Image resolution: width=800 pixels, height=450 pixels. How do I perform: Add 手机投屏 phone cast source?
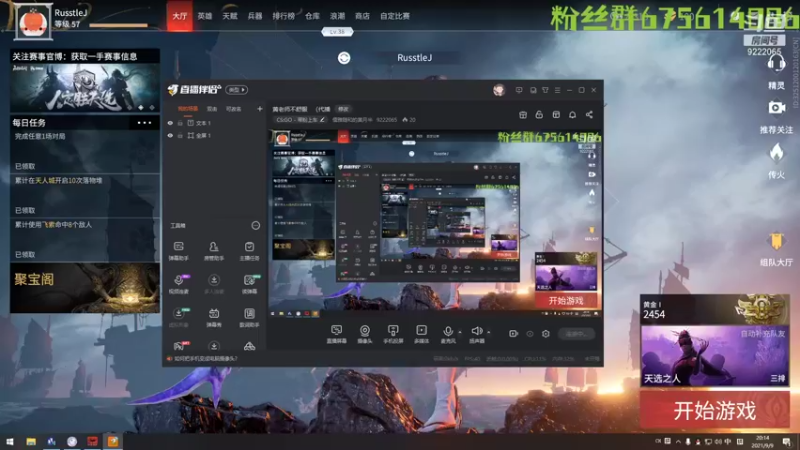(393, 334)
